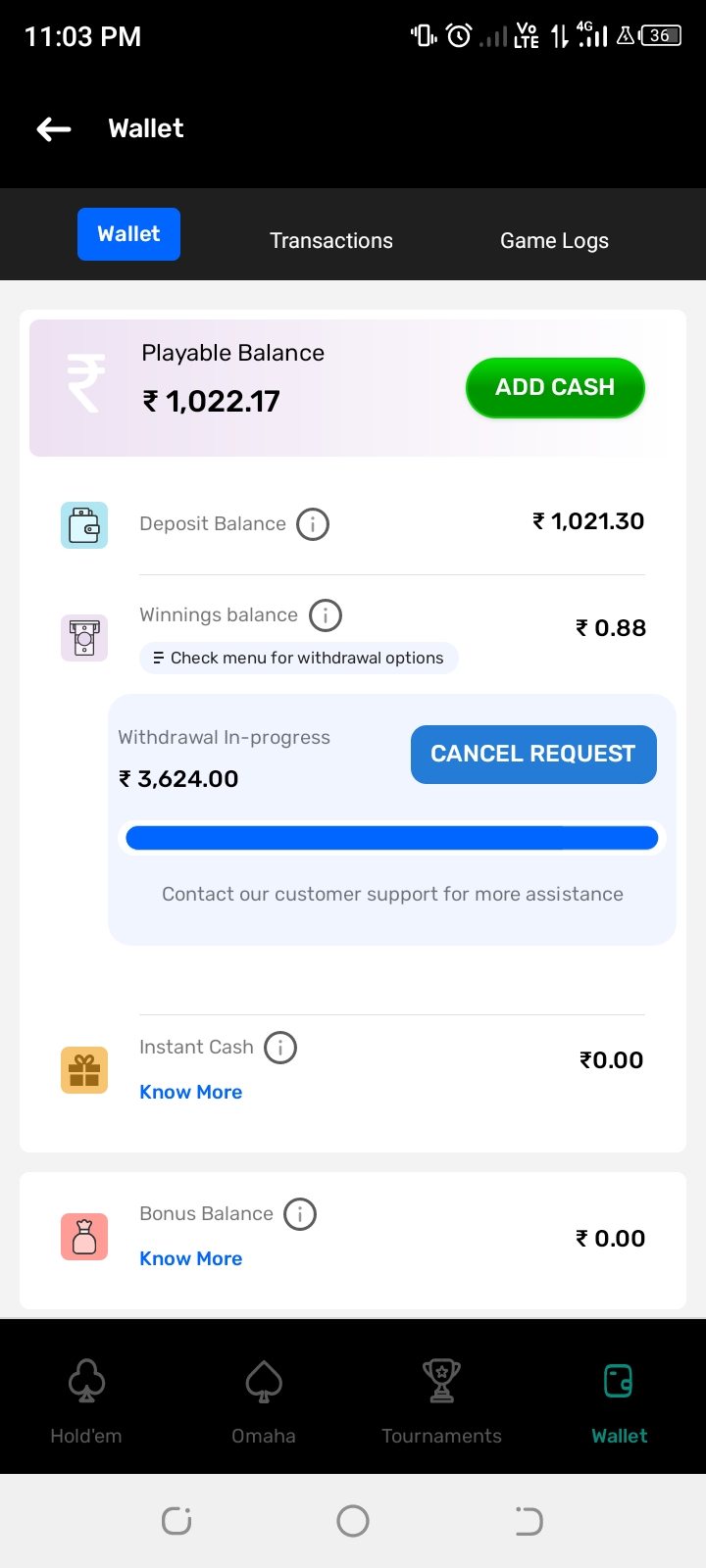Select the Wallet tab at top
The height and width of the screenshot is (1568, 706).
click(x=128, y=234)
